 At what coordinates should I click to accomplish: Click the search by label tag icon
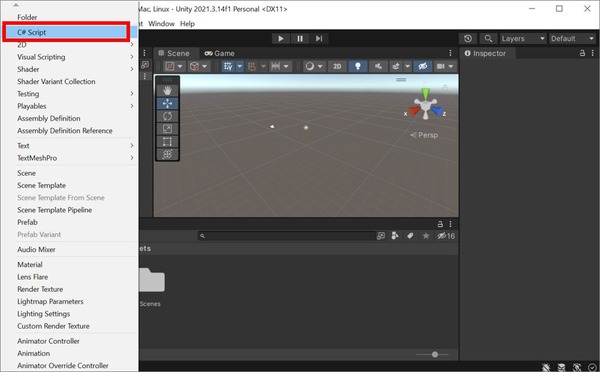point(410,236)
